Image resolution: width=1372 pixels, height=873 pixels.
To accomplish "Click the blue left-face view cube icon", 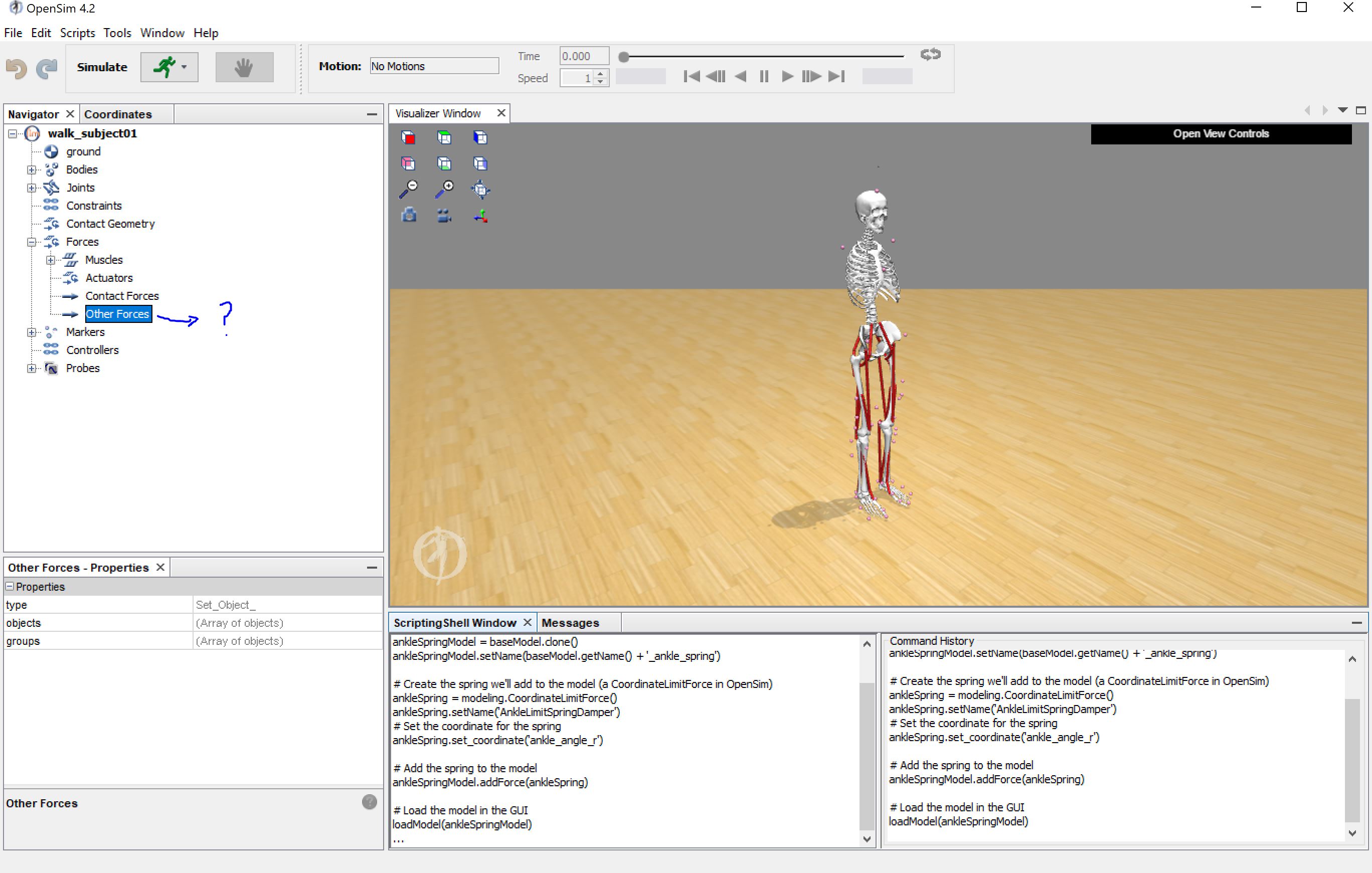I will (x=480, y=137).
